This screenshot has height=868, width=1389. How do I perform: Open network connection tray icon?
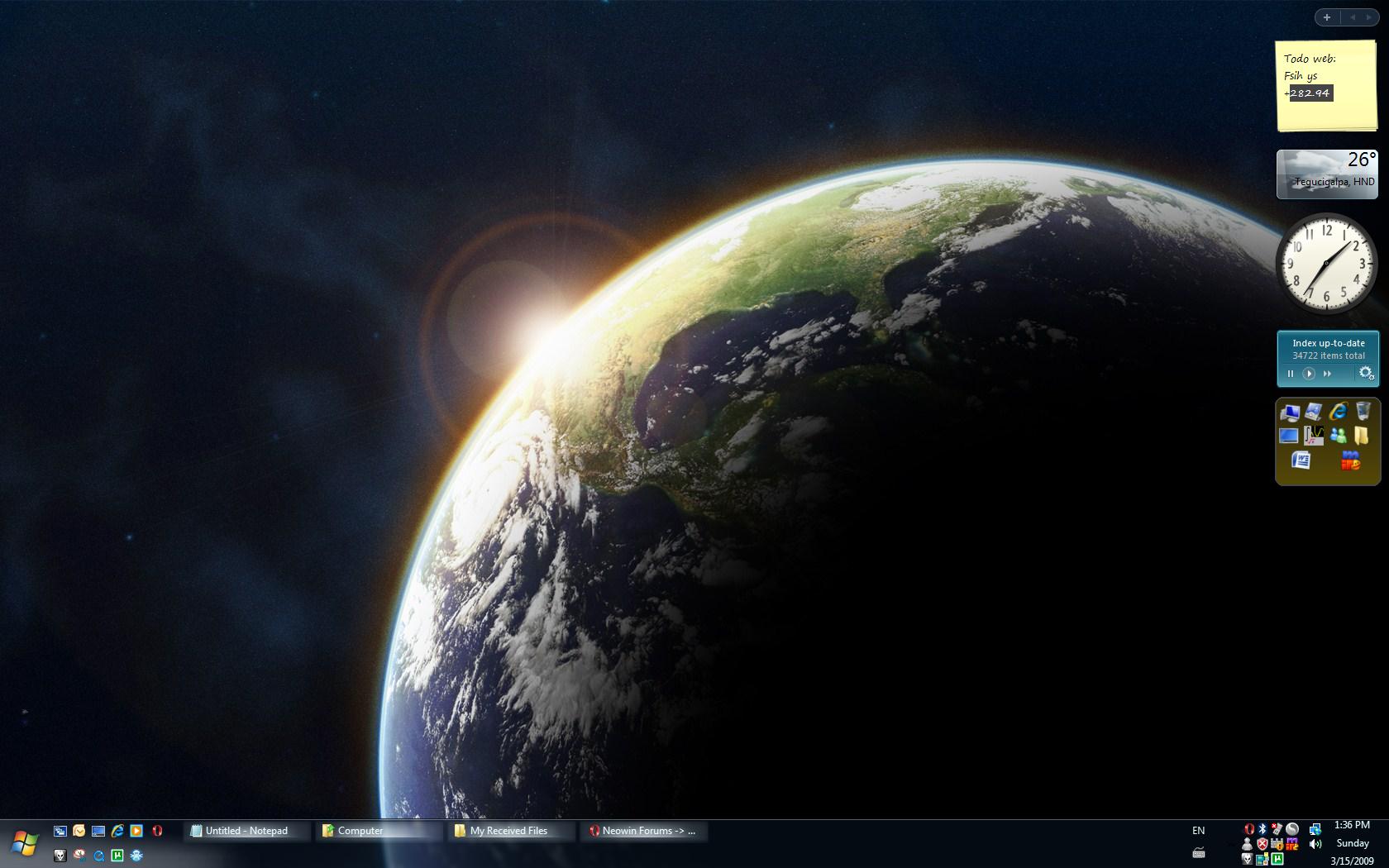click(x=1315, y=829)
